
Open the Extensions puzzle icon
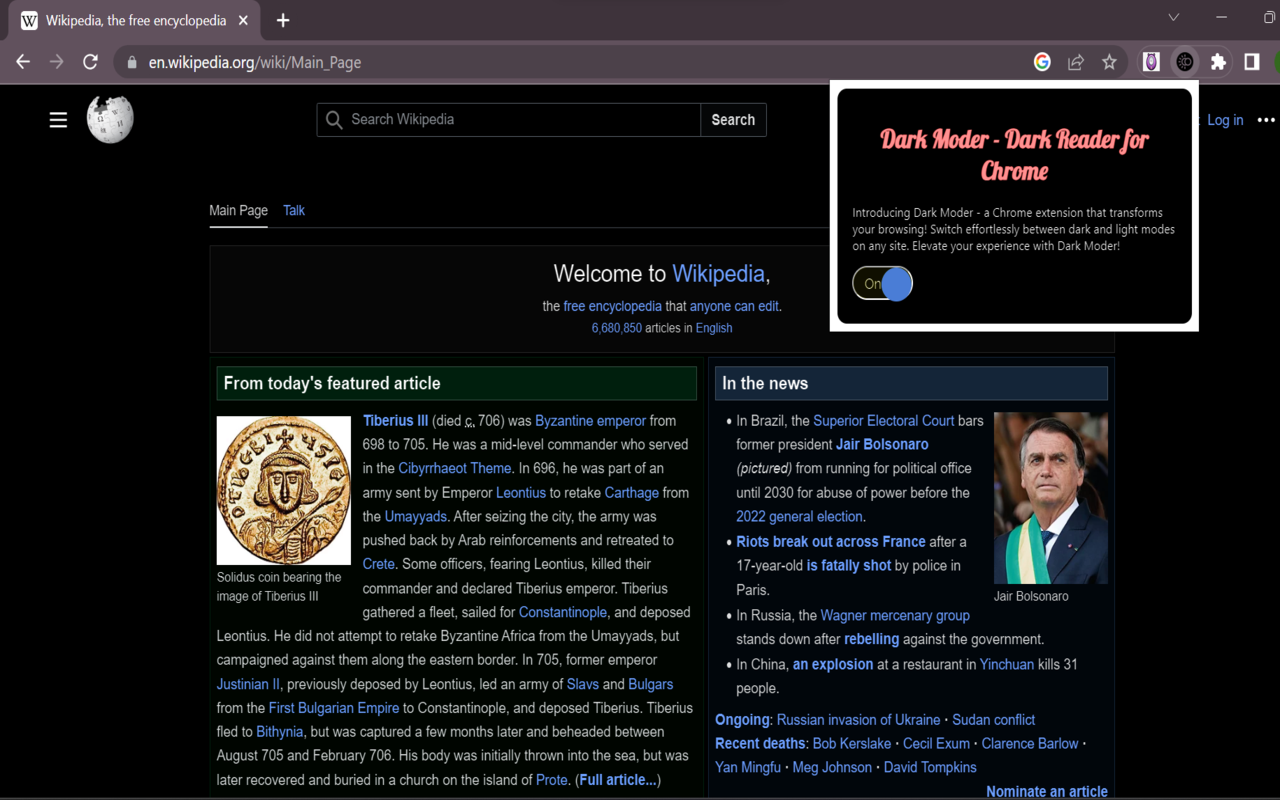1218,62
